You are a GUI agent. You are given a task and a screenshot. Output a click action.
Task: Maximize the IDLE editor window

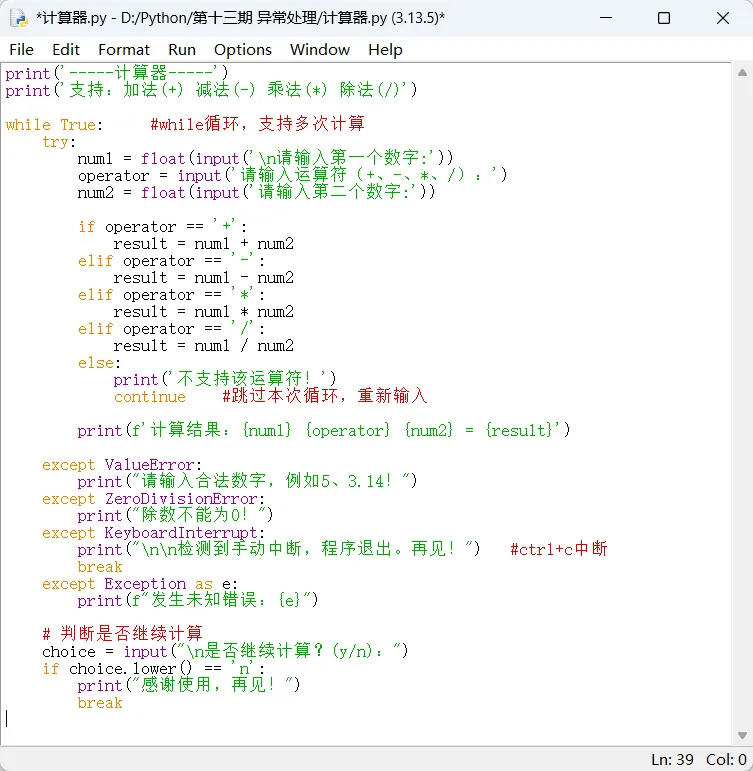click(664, 18)
